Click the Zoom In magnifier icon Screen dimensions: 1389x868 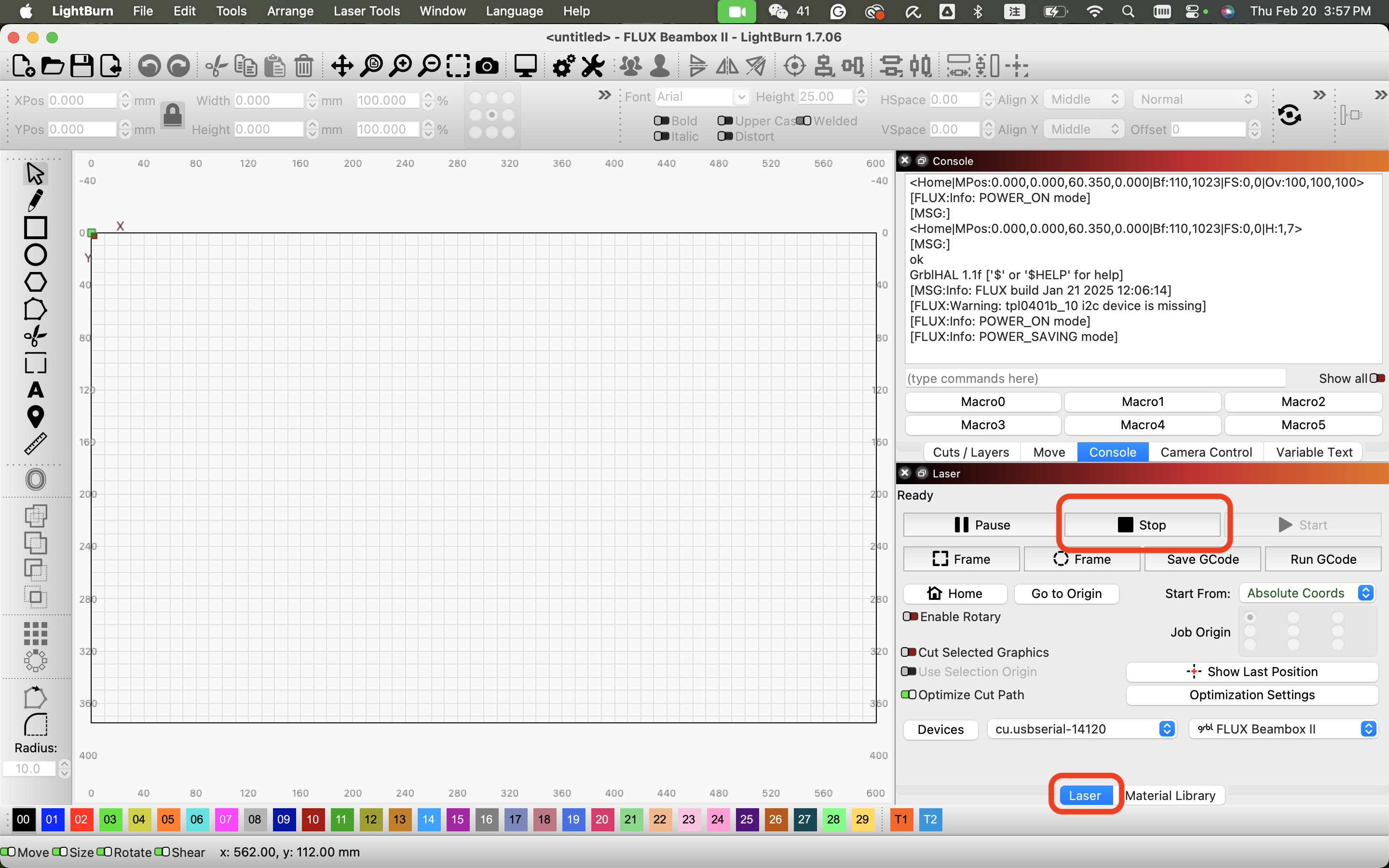click(401, 66)
